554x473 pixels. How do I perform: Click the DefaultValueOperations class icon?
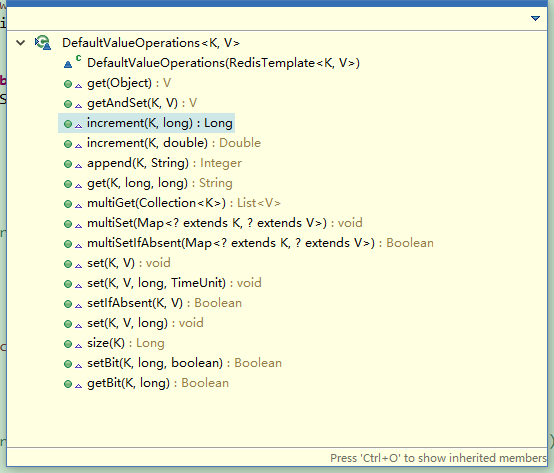[43, 43]
